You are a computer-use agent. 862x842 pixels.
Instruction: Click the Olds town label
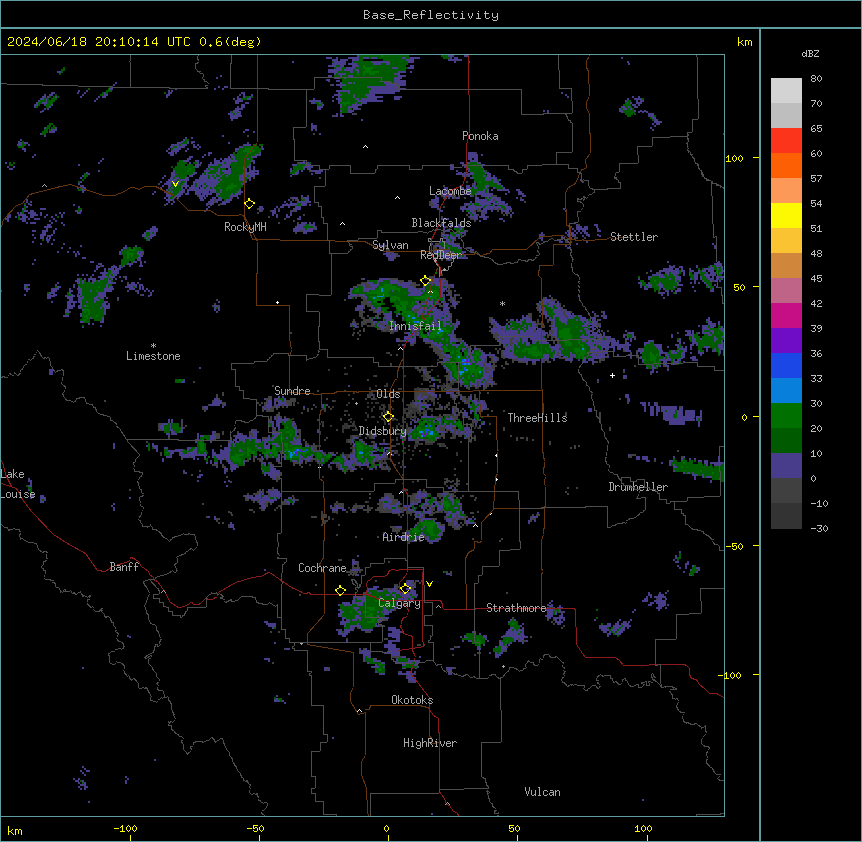click(x=388, y=394)
